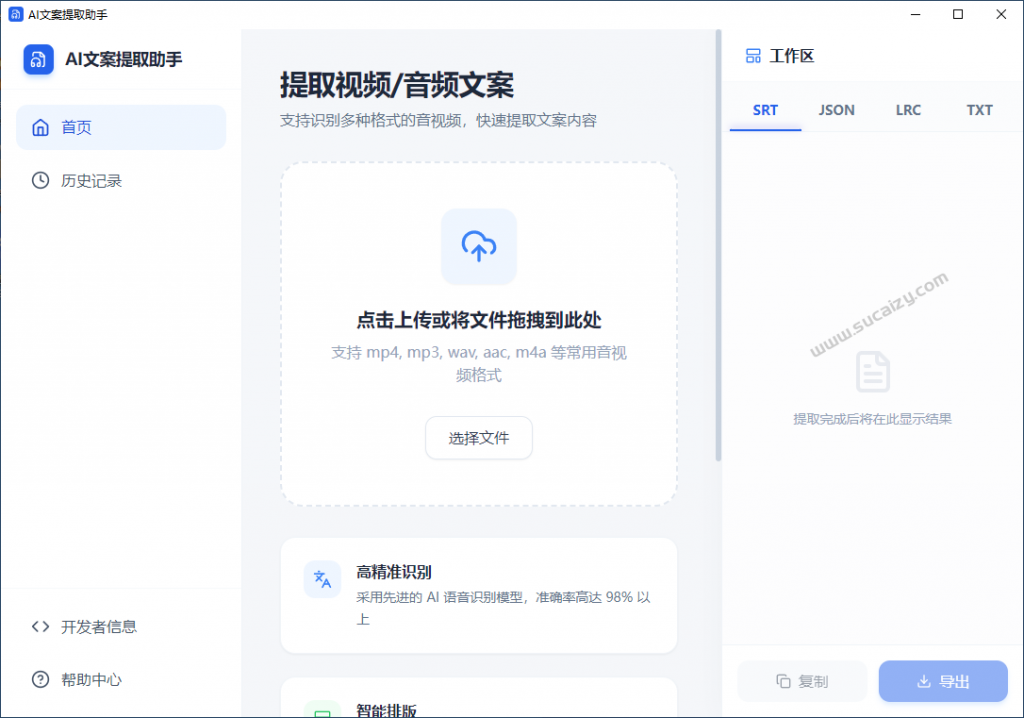Switch to the JSON tab
Image resolution: width=1024 pixels, height=718 pixels.
837,110
